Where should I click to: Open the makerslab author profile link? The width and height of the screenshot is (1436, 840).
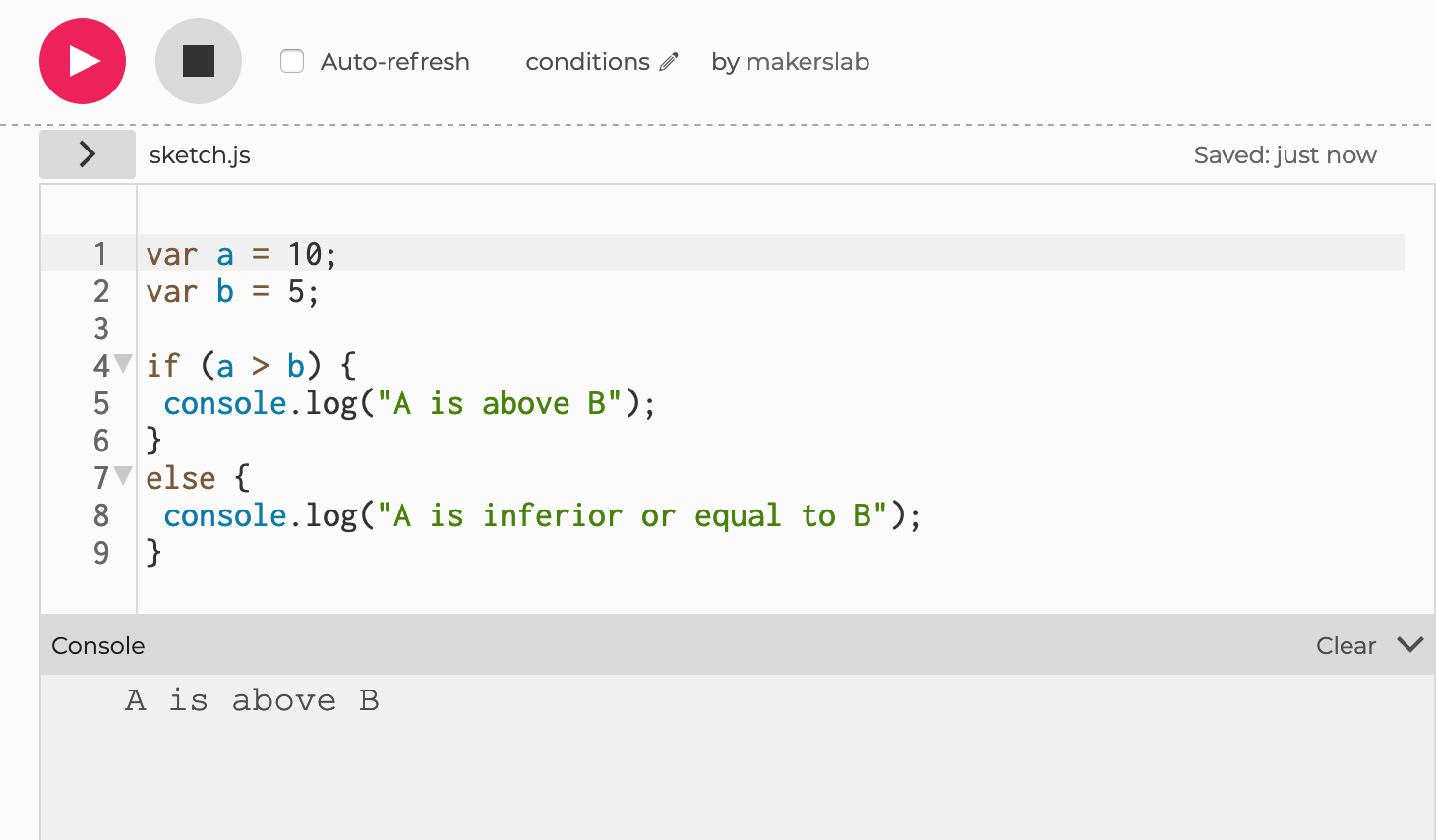[807, 62]
